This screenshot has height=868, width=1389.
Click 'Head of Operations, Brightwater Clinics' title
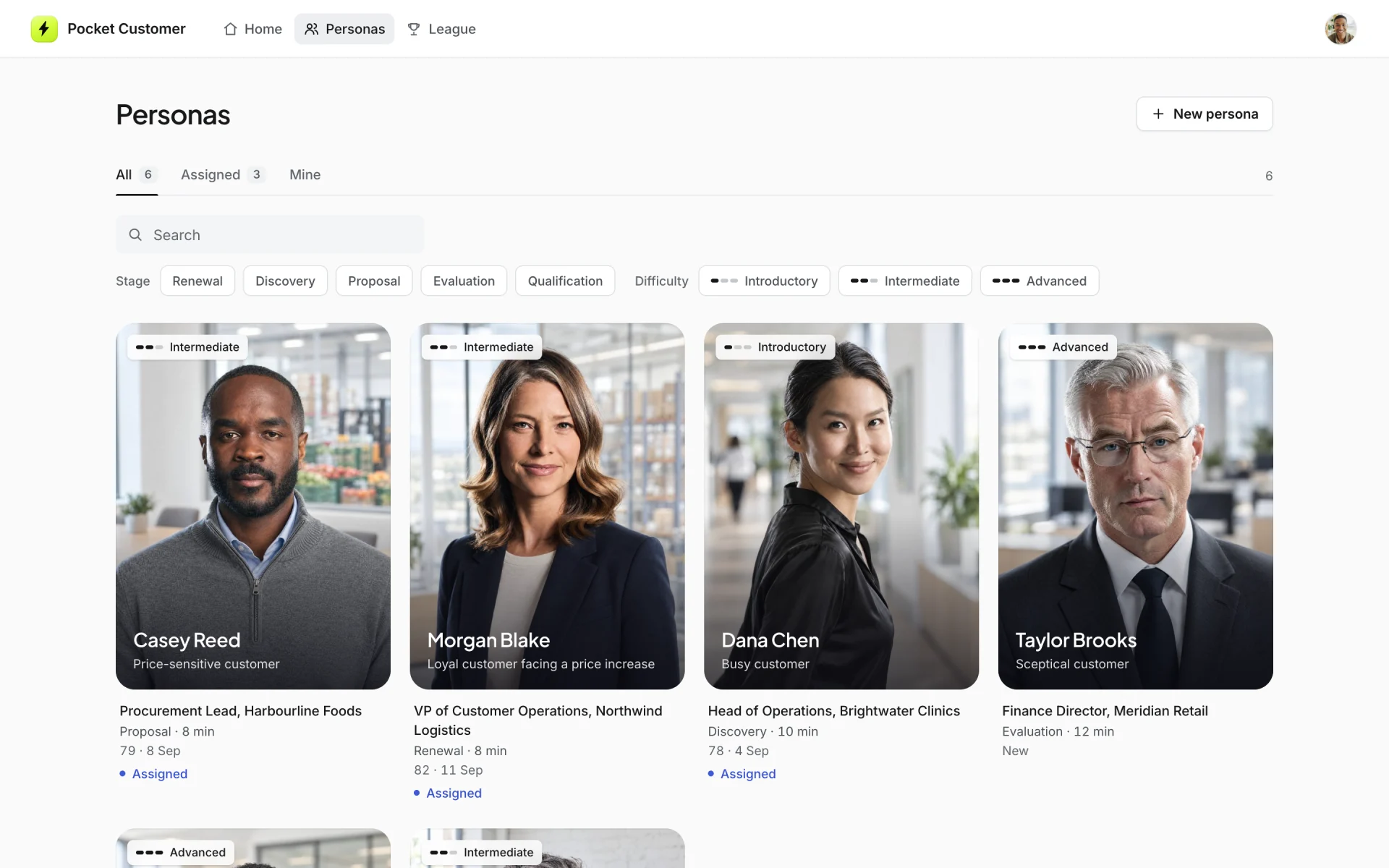tap(833, 711)
